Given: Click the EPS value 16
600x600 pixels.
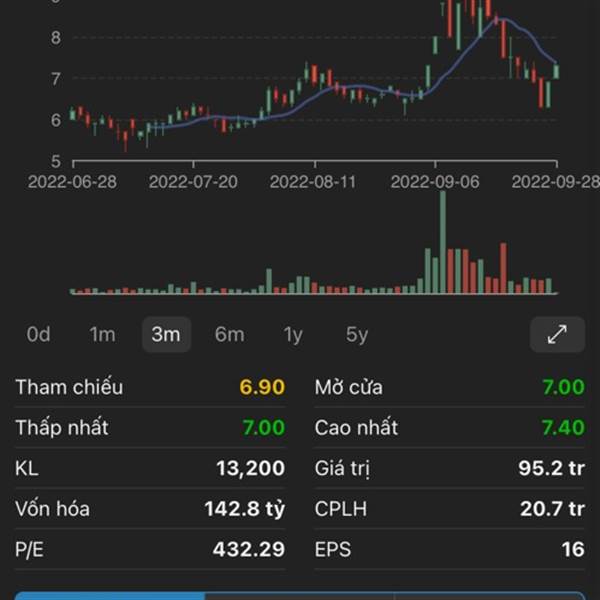Looking at the screenshot, I should pyautogui.click(x=573, y=549).
